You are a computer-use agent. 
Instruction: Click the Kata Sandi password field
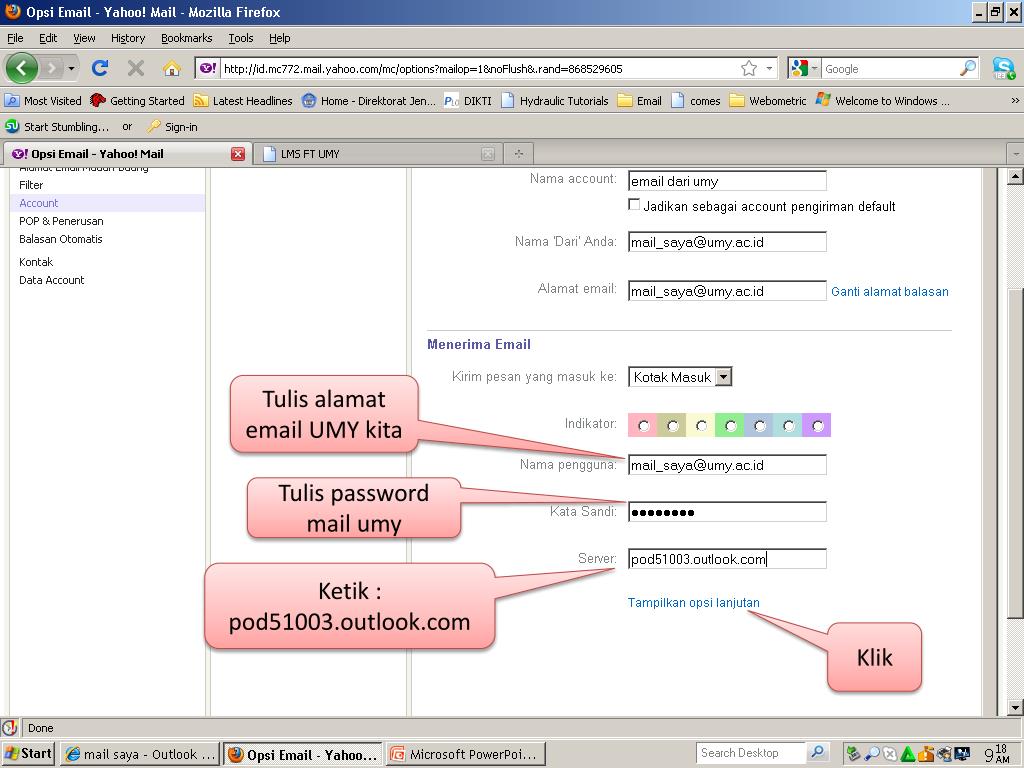click(727, 512)
